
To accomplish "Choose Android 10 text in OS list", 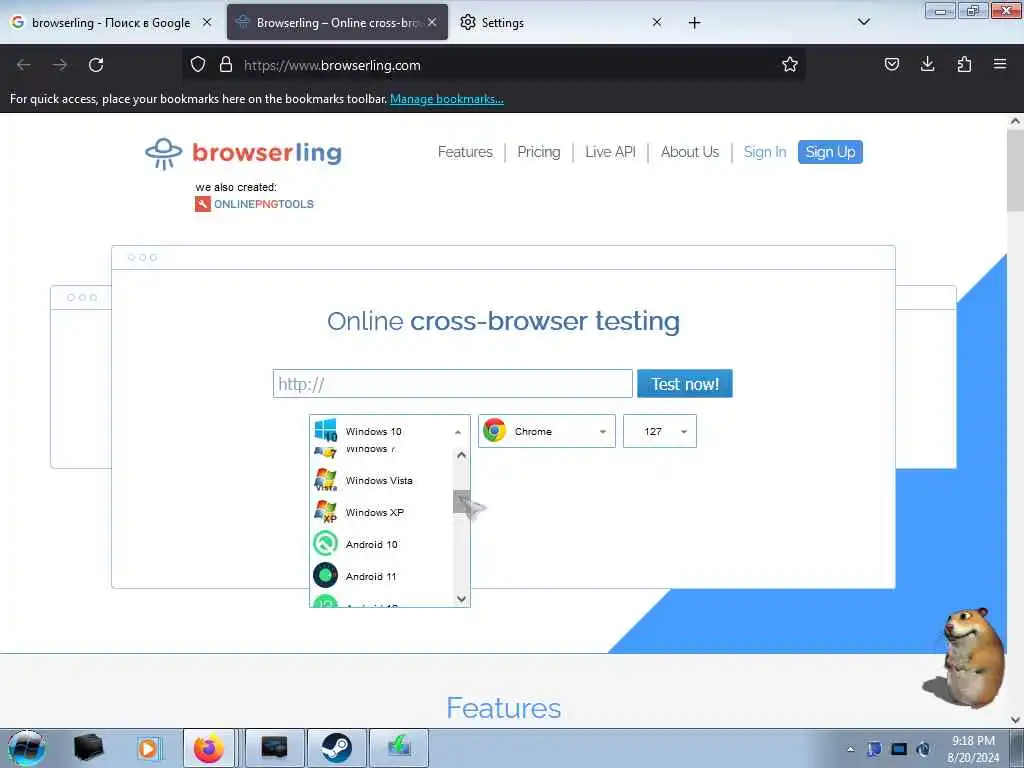I will click(x=372, y=544).
